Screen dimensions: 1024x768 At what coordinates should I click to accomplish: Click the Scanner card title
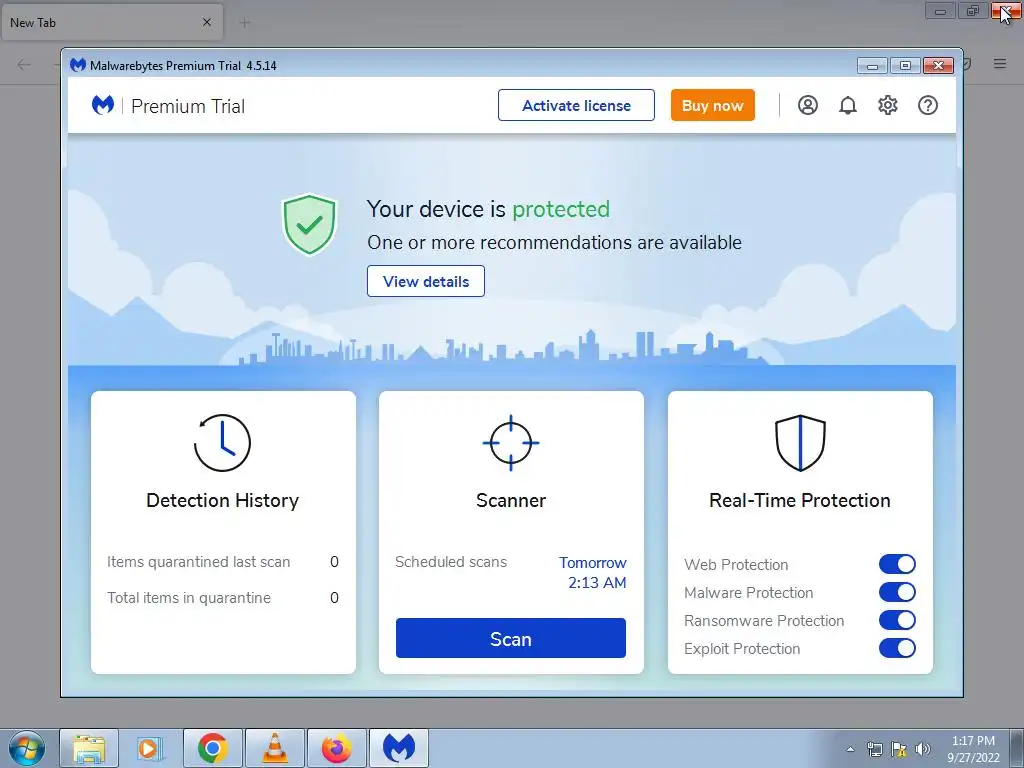[x=511, y=500]
